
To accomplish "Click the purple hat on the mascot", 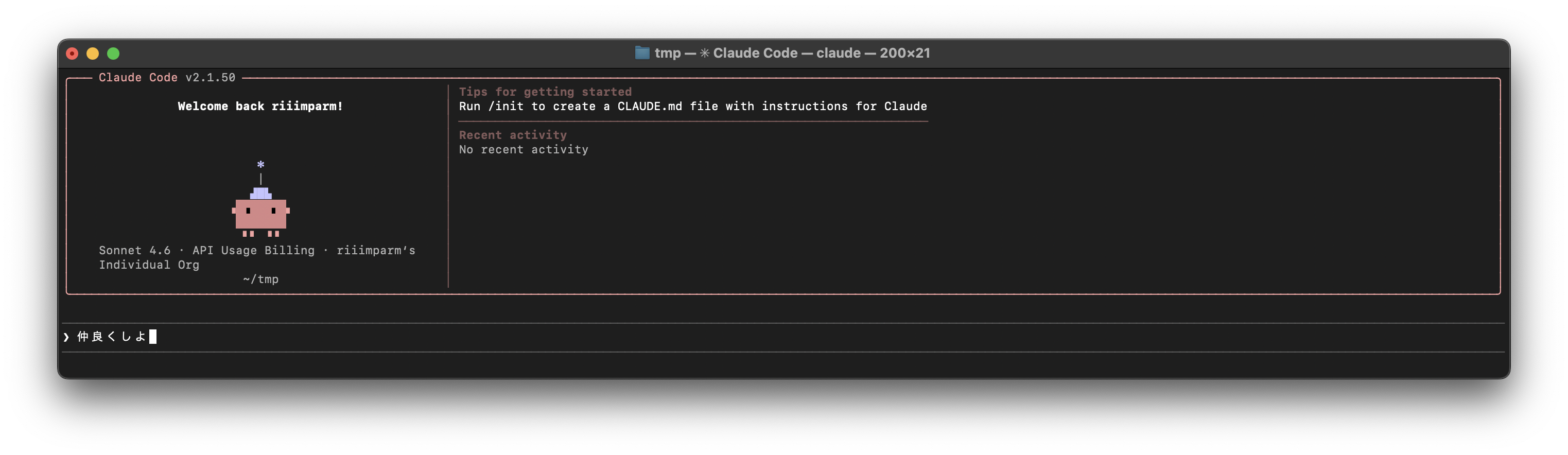I will coord(260,194).
